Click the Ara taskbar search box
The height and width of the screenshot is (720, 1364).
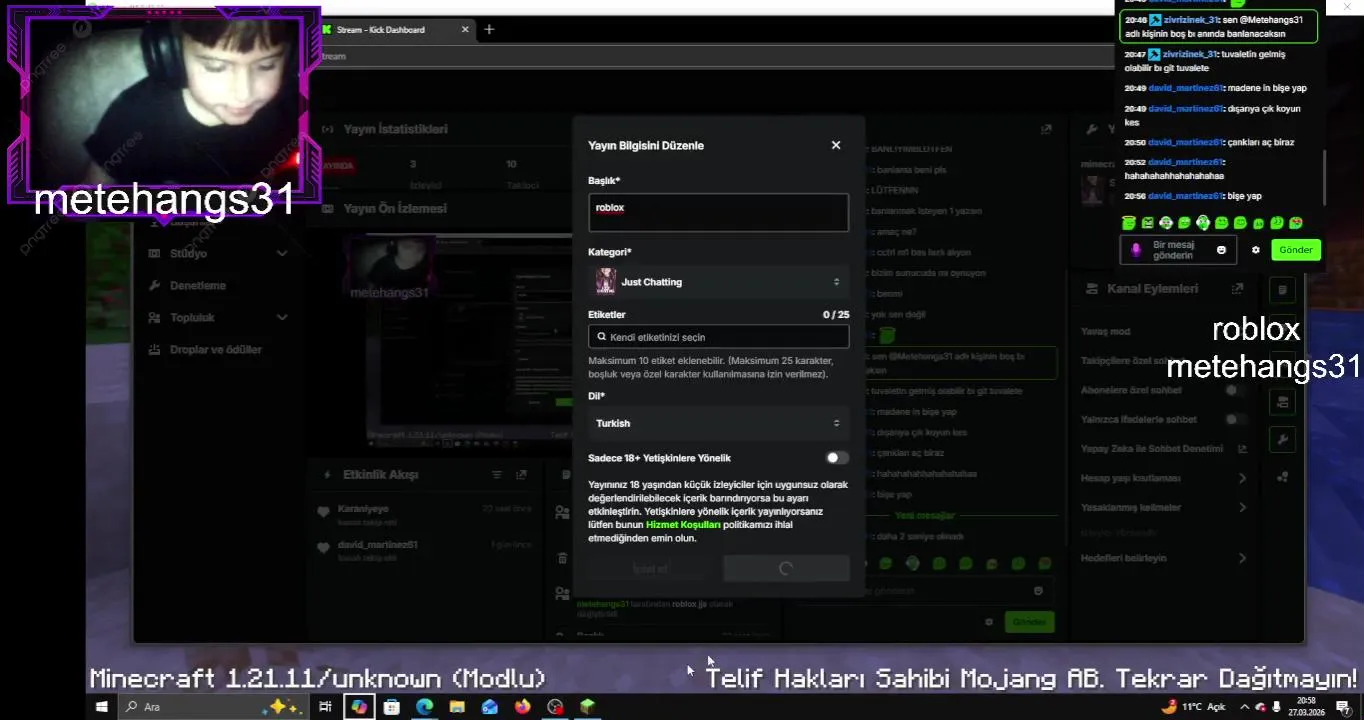pos(213,707)
